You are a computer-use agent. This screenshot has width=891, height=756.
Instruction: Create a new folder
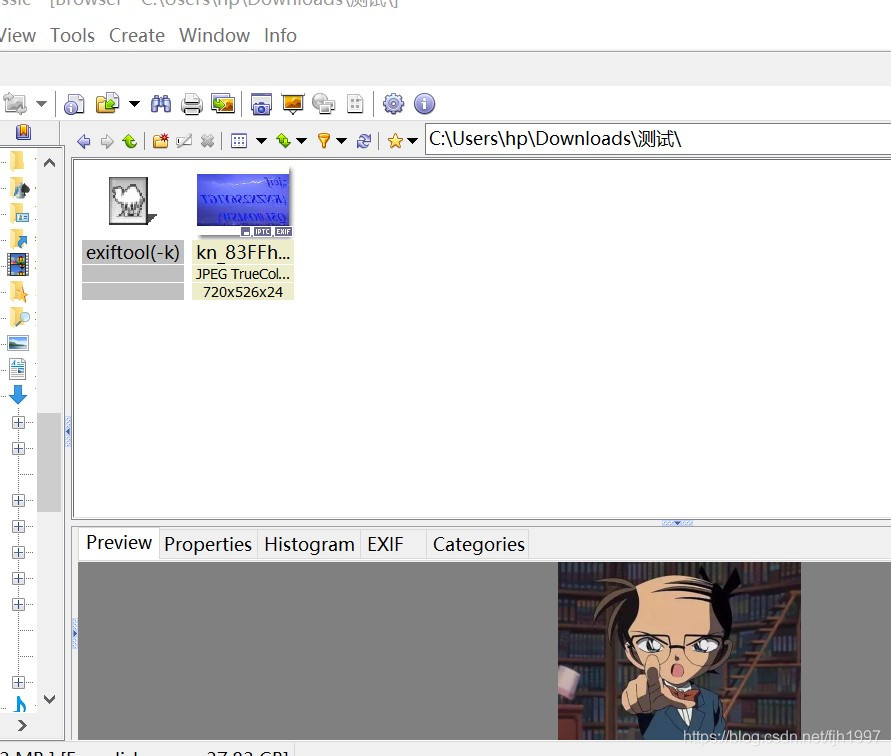pyautogui.click(x=161, y=141)
